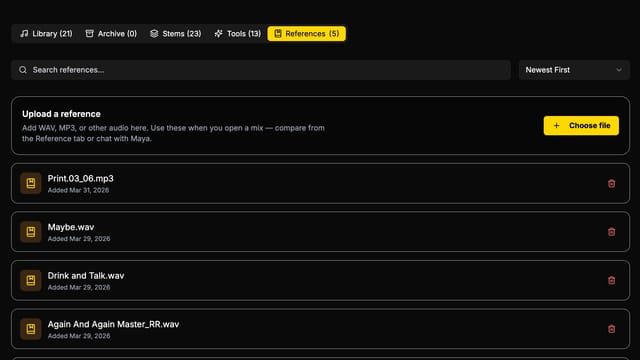Delete Print.03_06.mp3 with trash icon
The width and height of the screenshot is (640, 360).
point(611,184)
